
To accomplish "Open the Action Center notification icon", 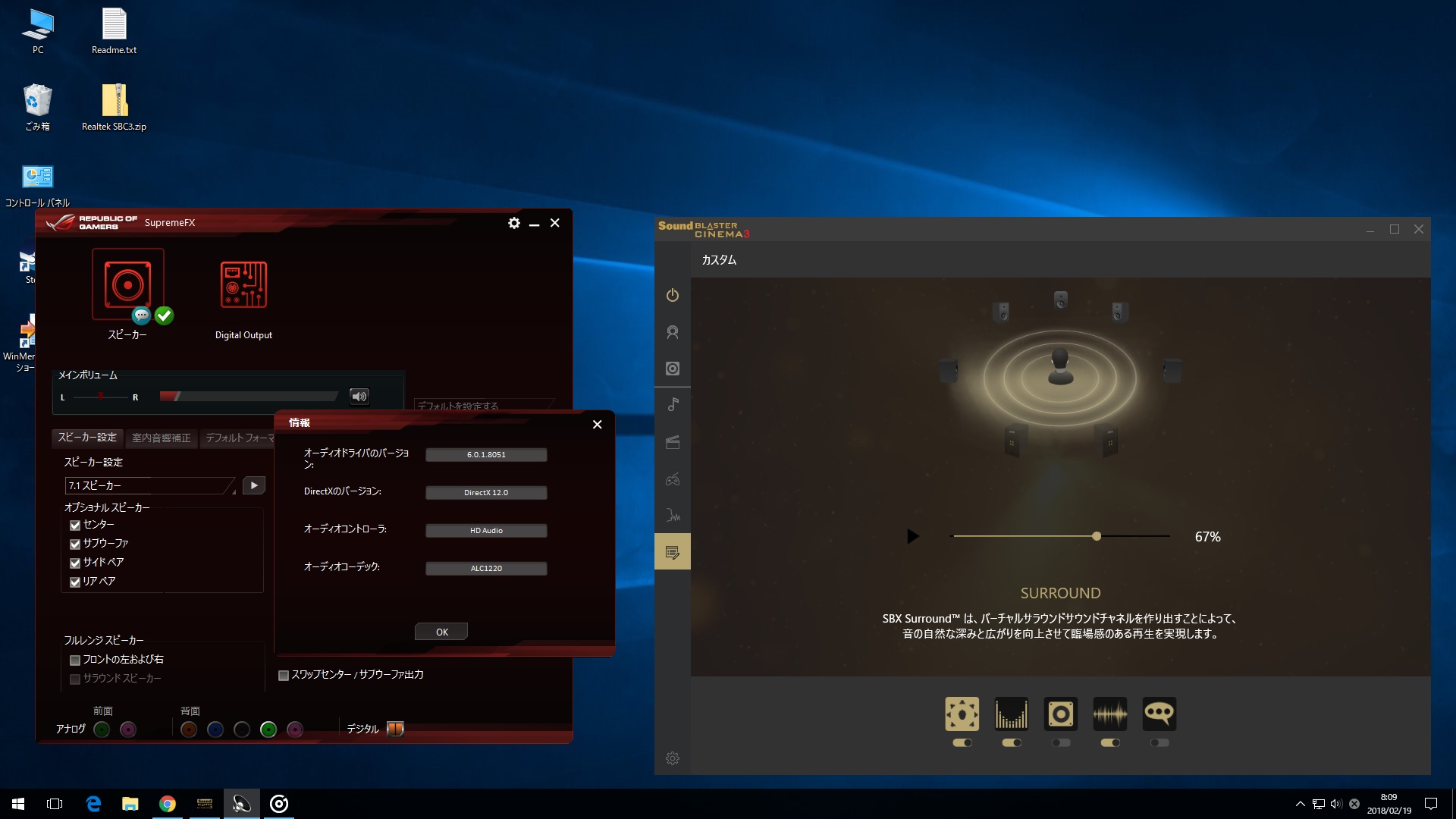I will click(x=1431, y=804).
